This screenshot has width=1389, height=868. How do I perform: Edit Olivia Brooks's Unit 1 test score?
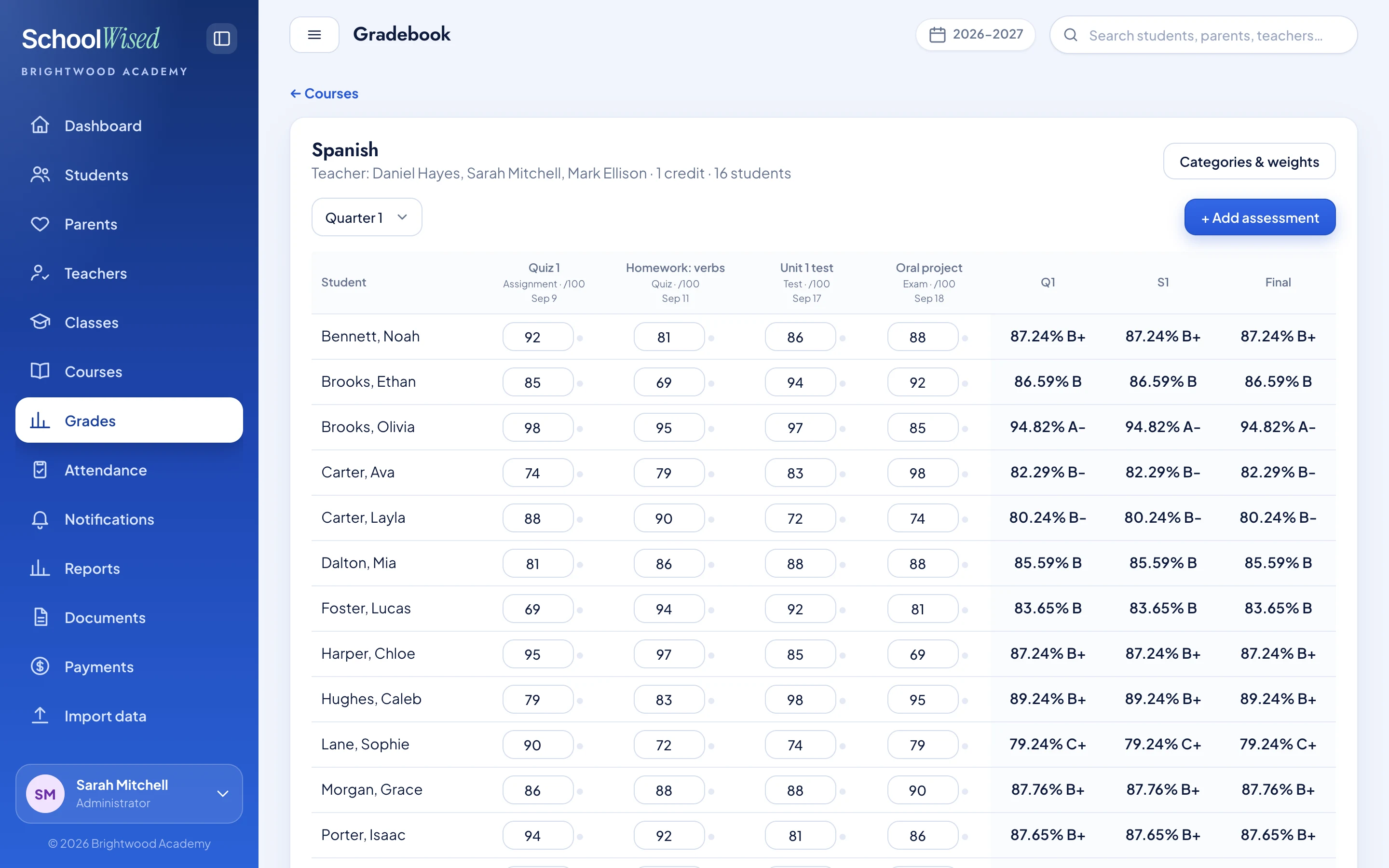(x=800, y=428)
